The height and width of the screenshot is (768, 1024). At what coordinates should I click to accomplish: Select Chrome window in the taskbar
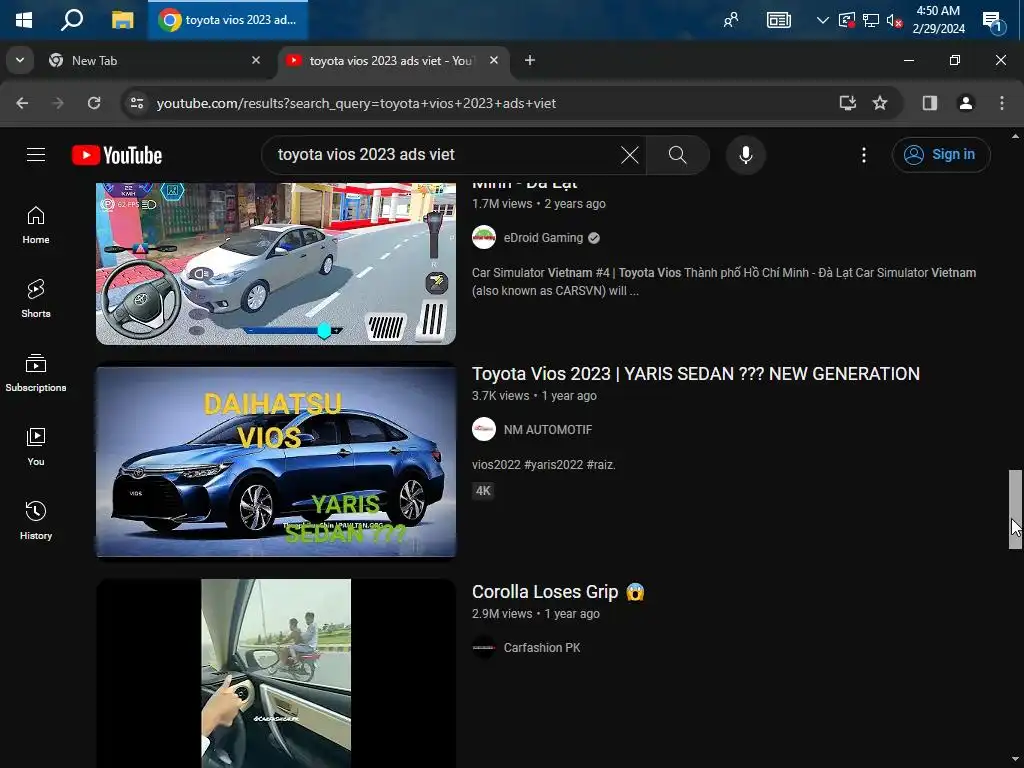[x=228, y=20]
